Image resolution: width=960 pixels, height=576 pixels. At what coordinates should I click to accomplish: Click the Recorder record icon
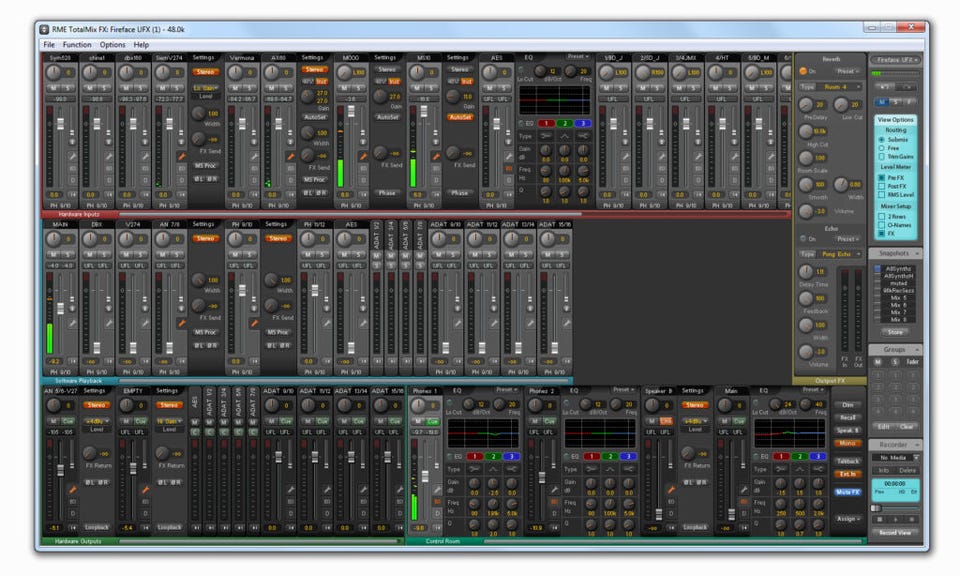click(x=912, y=520)
